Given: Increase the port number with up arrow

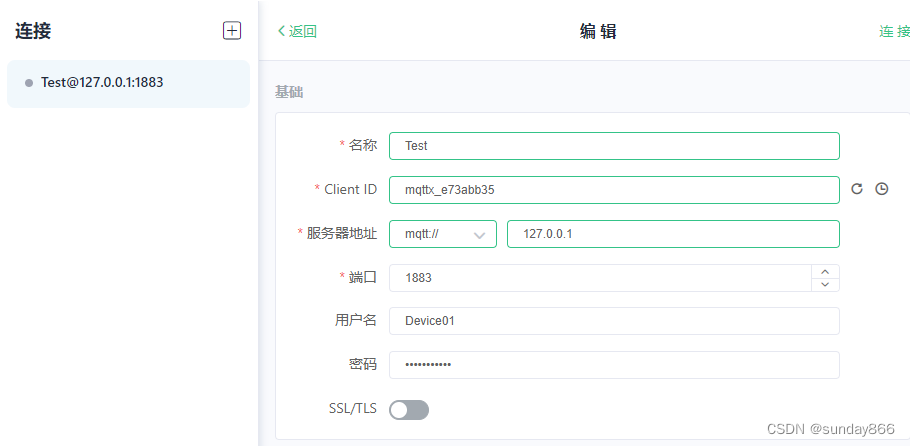Looking at the screenshot, I should click(x=825, y=272).
